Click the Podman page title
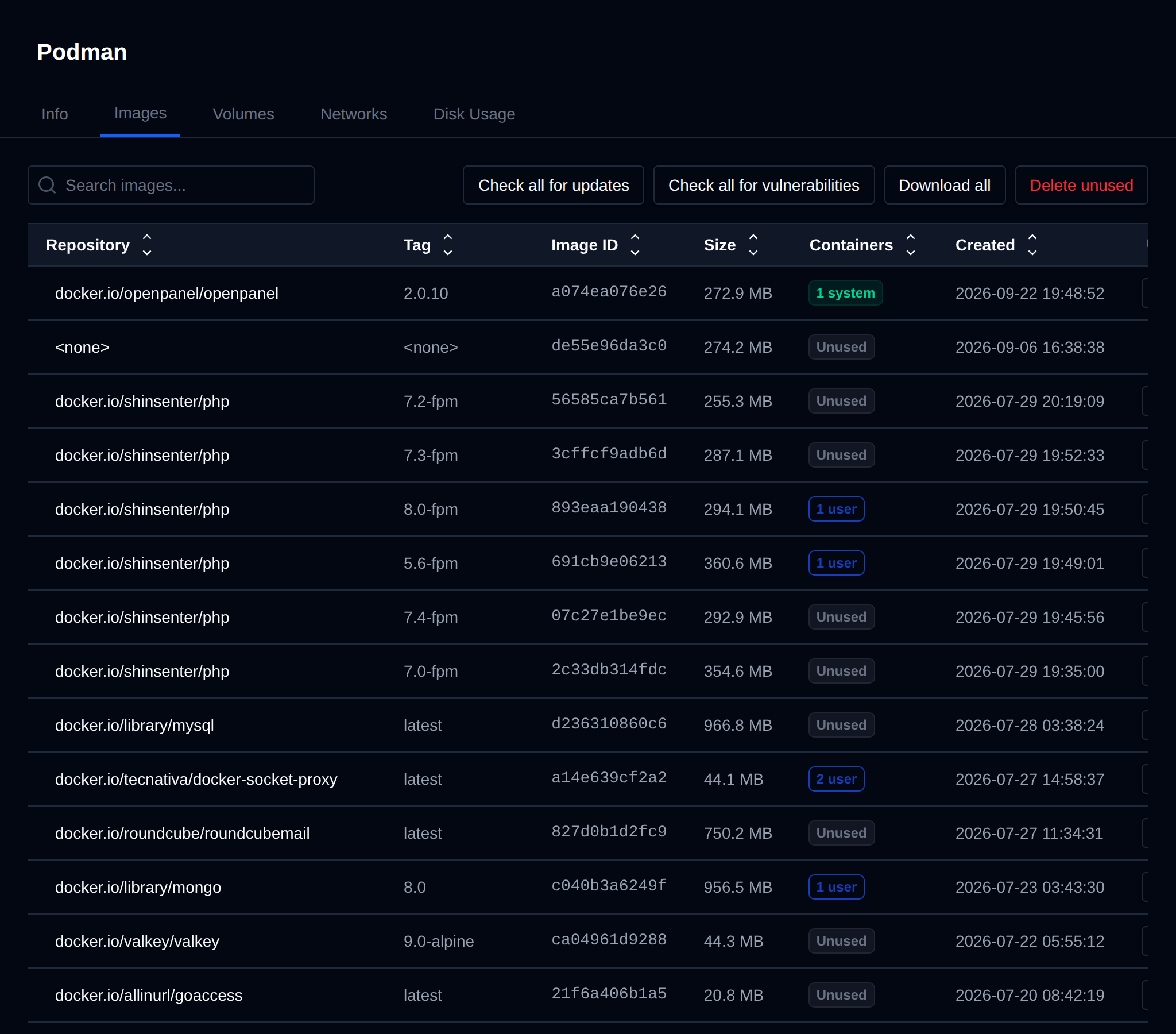Viewport: 1176px width, 1034px height. [82, 52]
